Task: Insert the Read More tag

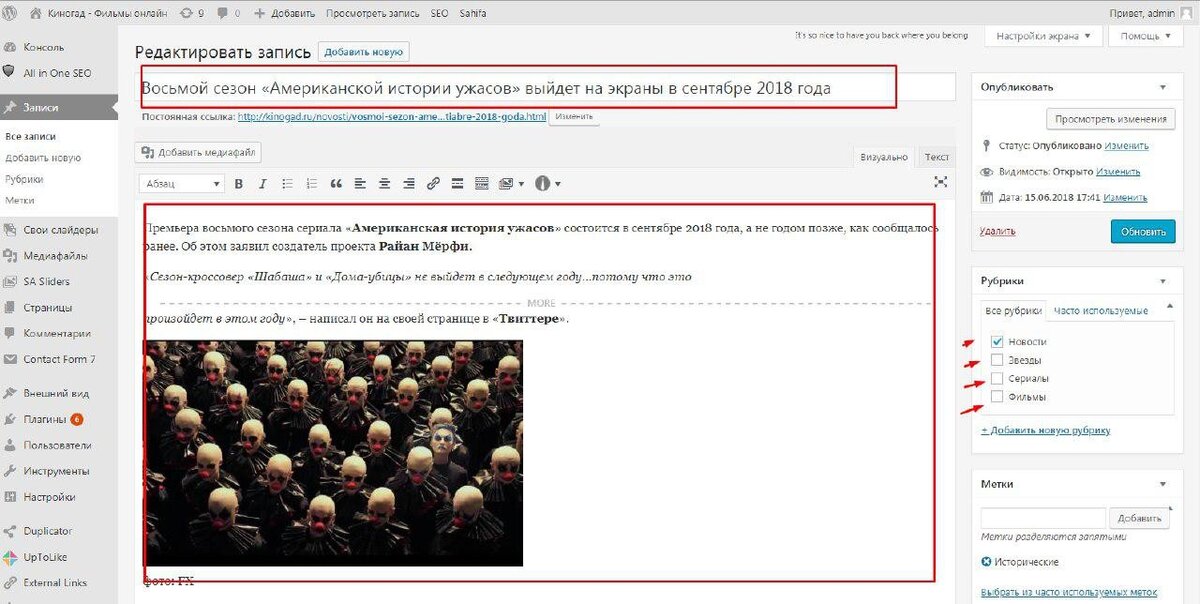Action: tap(457, 184)
